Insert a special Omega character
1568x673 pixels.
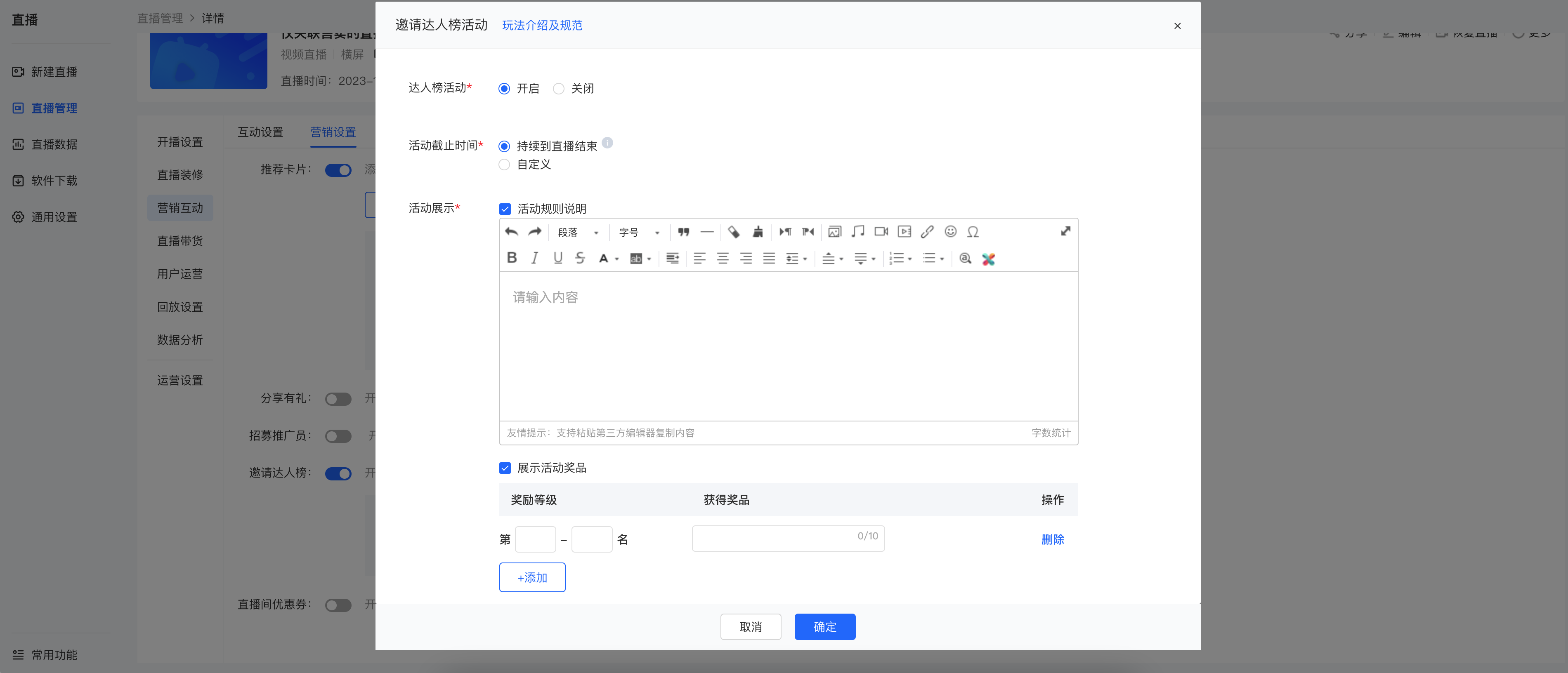point(973,232)
